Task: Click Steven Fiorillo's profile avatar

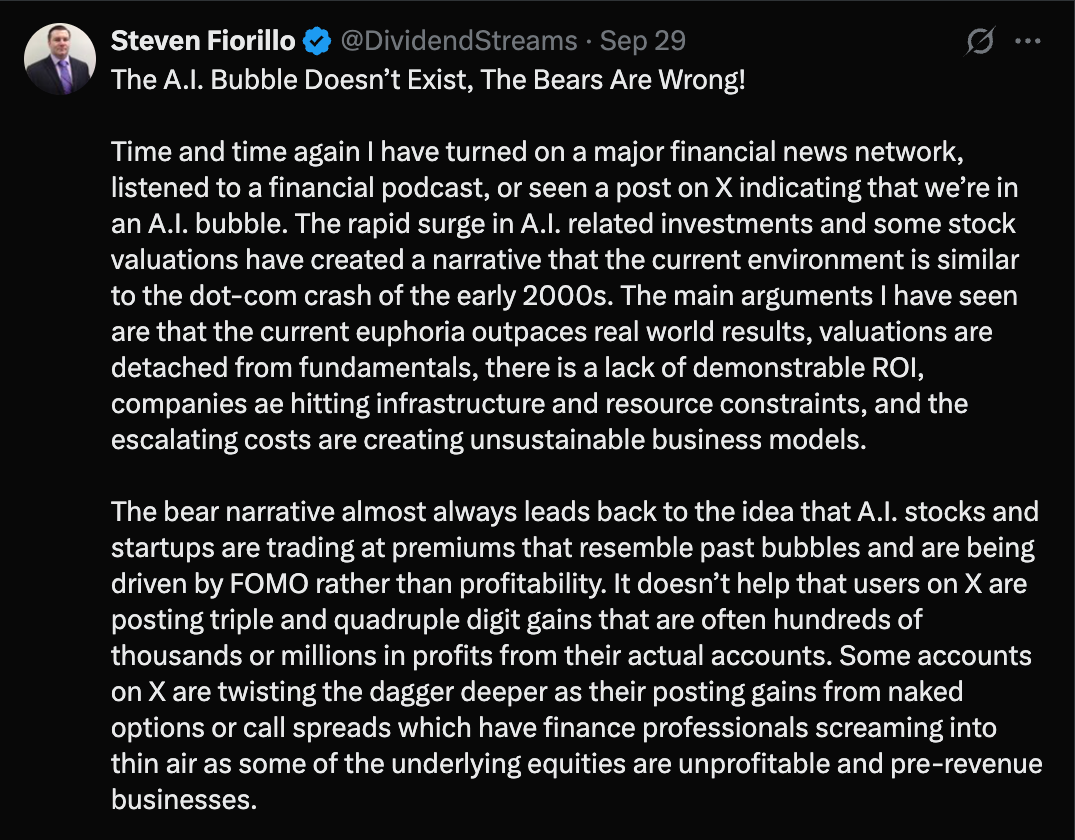Action: [59, 58]
